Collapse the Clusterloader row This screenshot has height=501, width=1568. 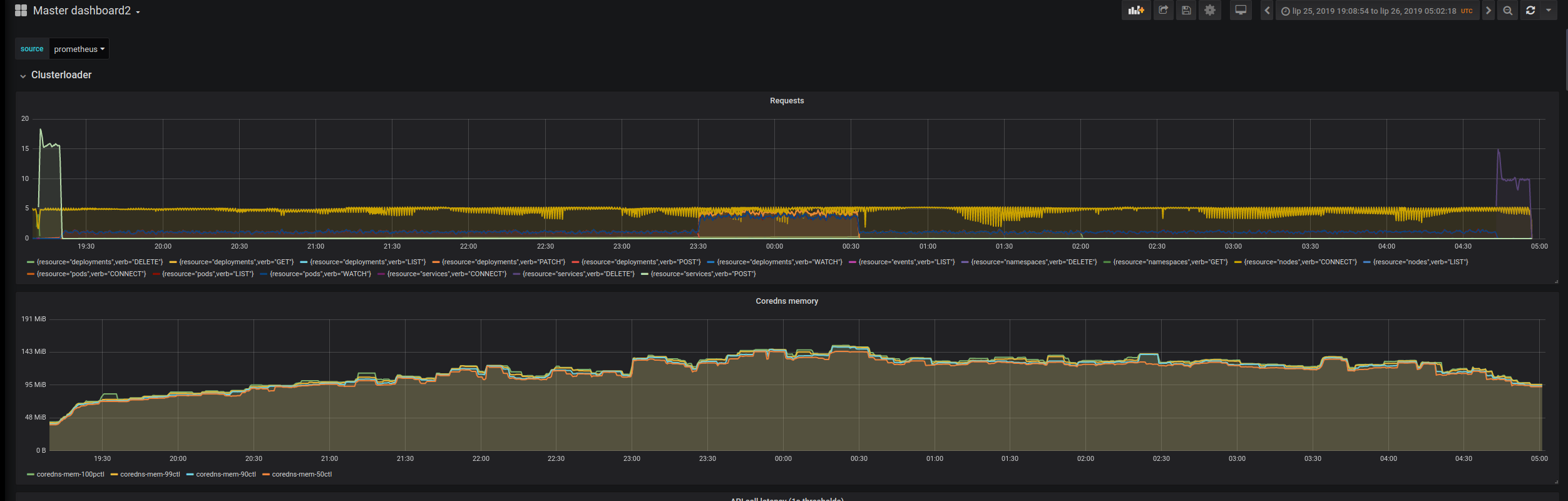pos(55,75)
